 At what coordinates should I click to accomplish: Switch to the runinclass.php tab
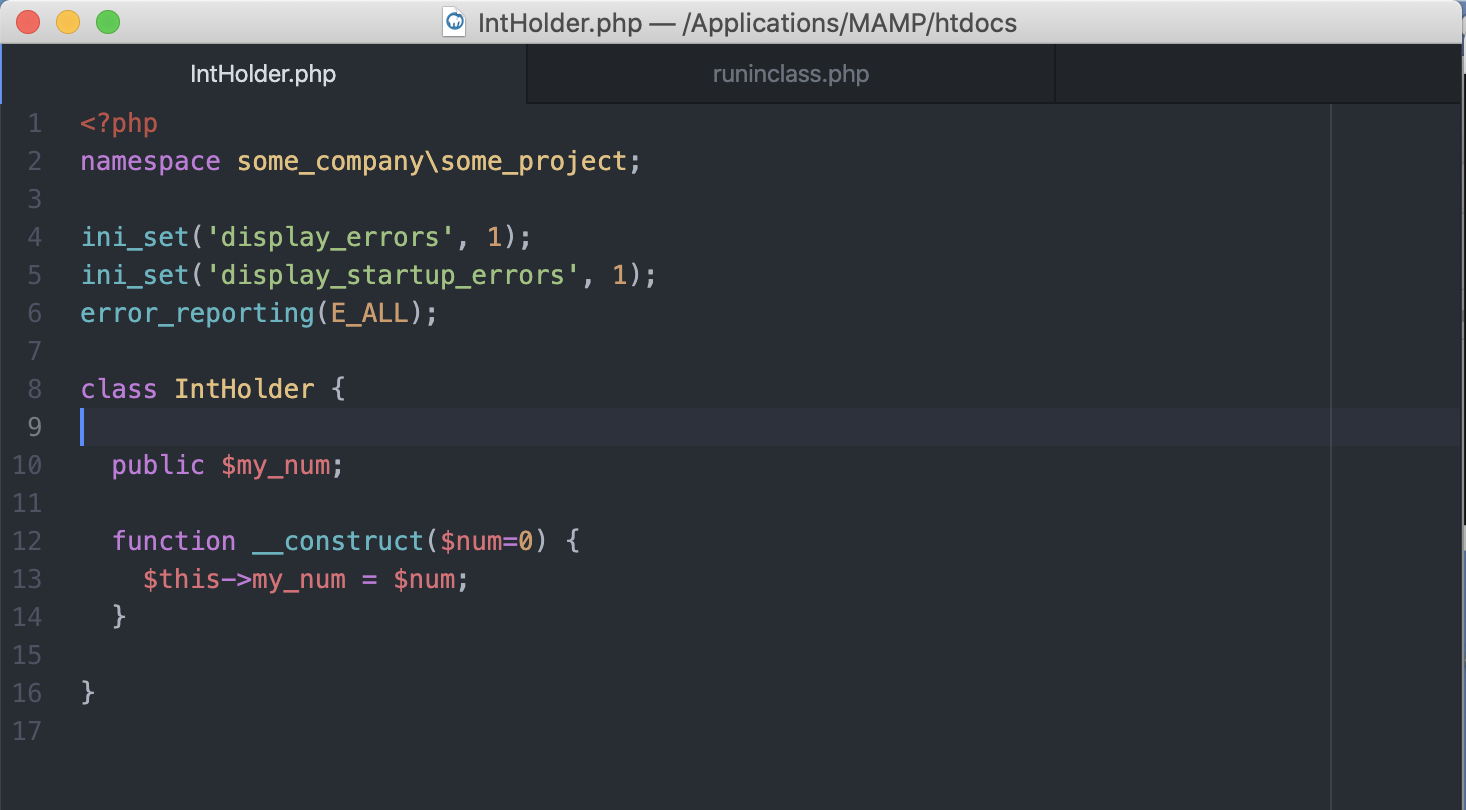(x=790, y=75)
